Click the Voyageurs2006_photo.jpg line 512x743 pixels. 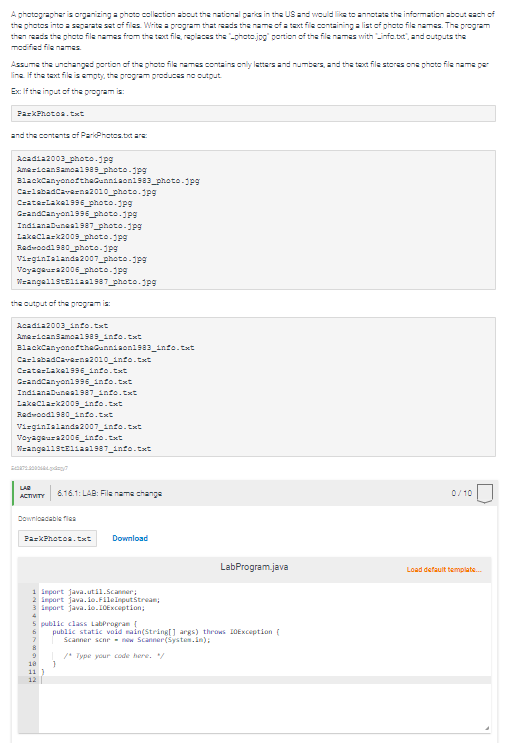coord(72,270)
